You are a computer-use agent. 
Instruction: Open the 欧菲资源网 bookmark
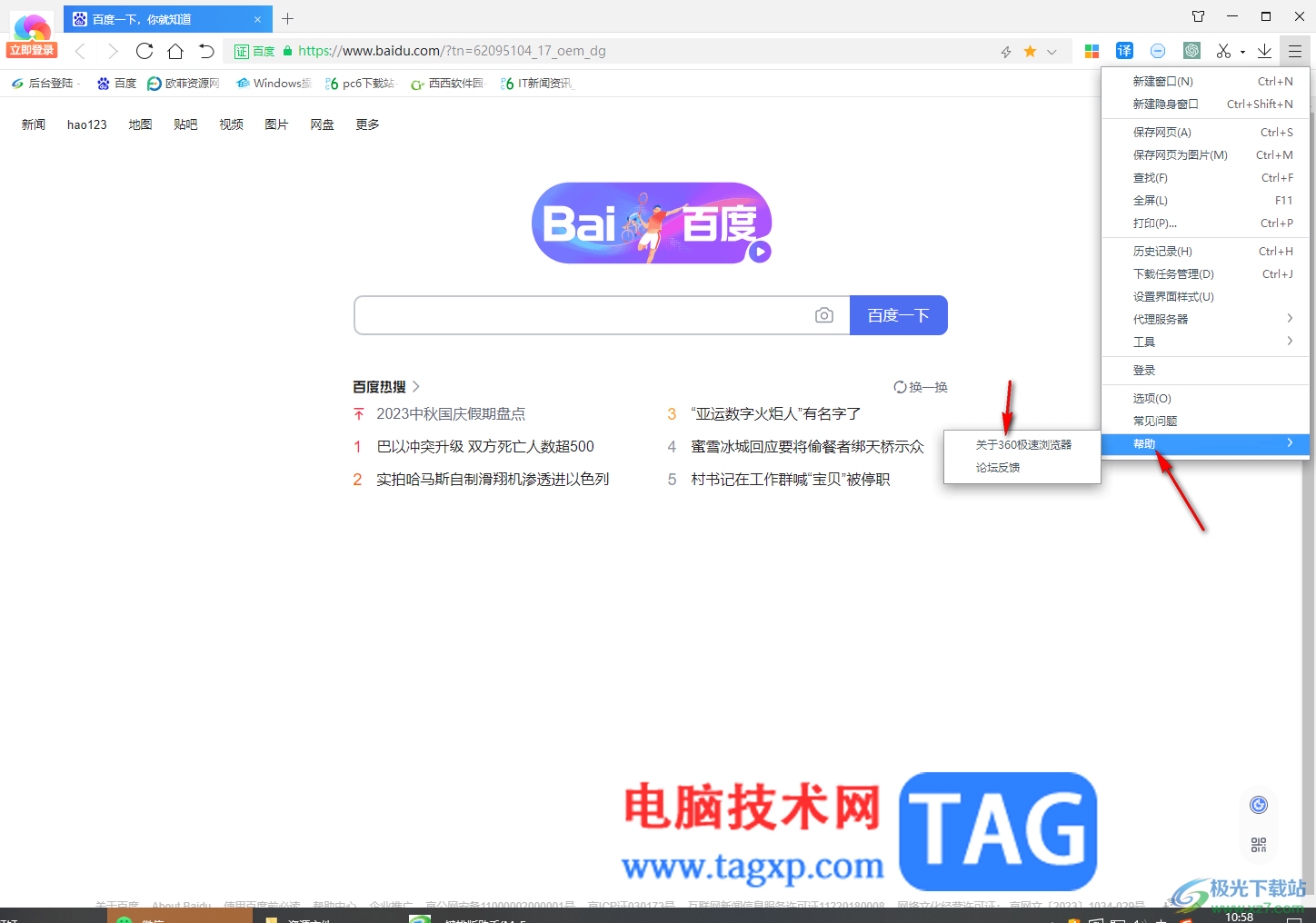coord(184,84)
